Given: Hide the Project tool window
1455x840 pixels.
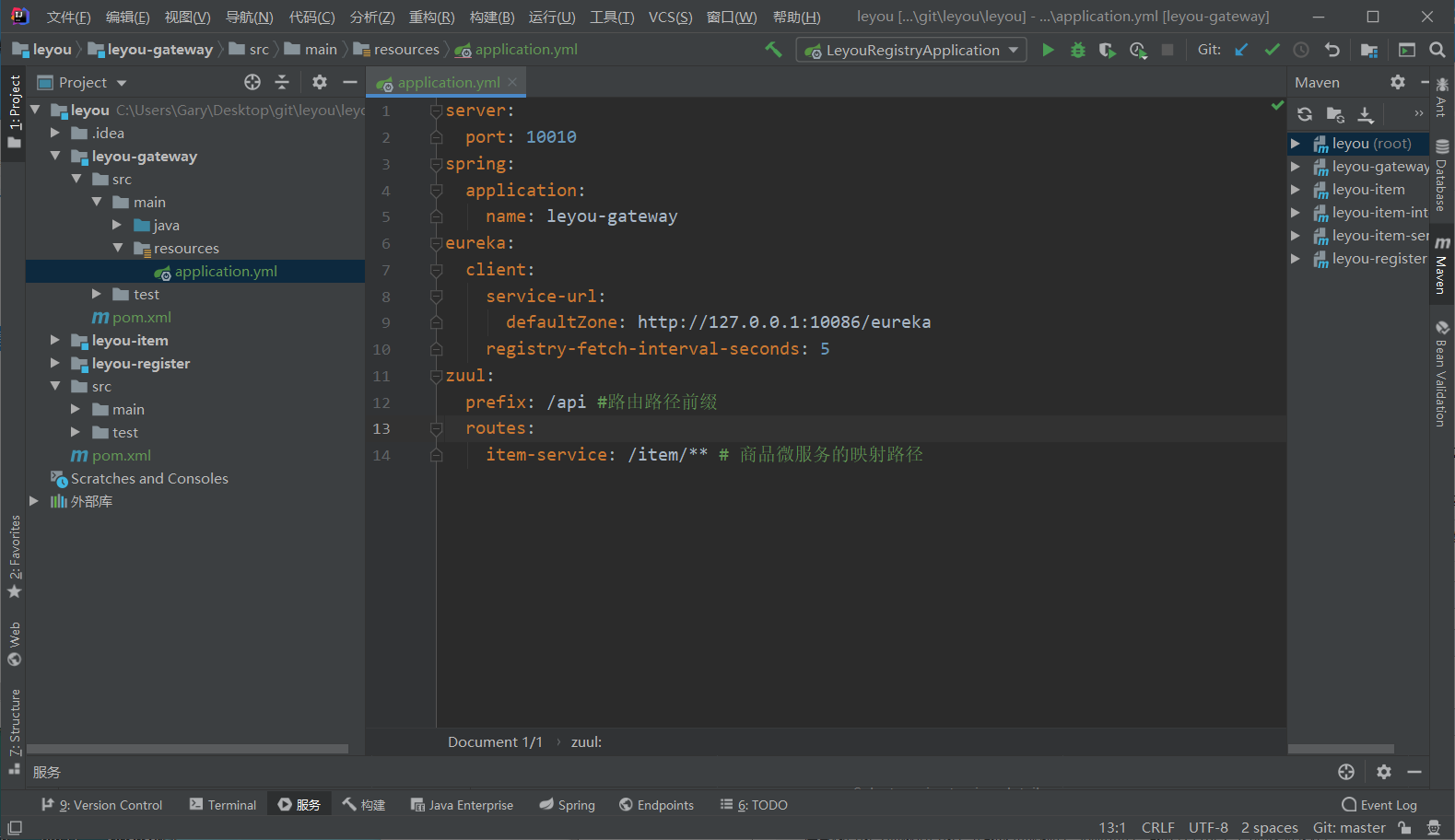Looking at the screenshot, I should point(350,82).
